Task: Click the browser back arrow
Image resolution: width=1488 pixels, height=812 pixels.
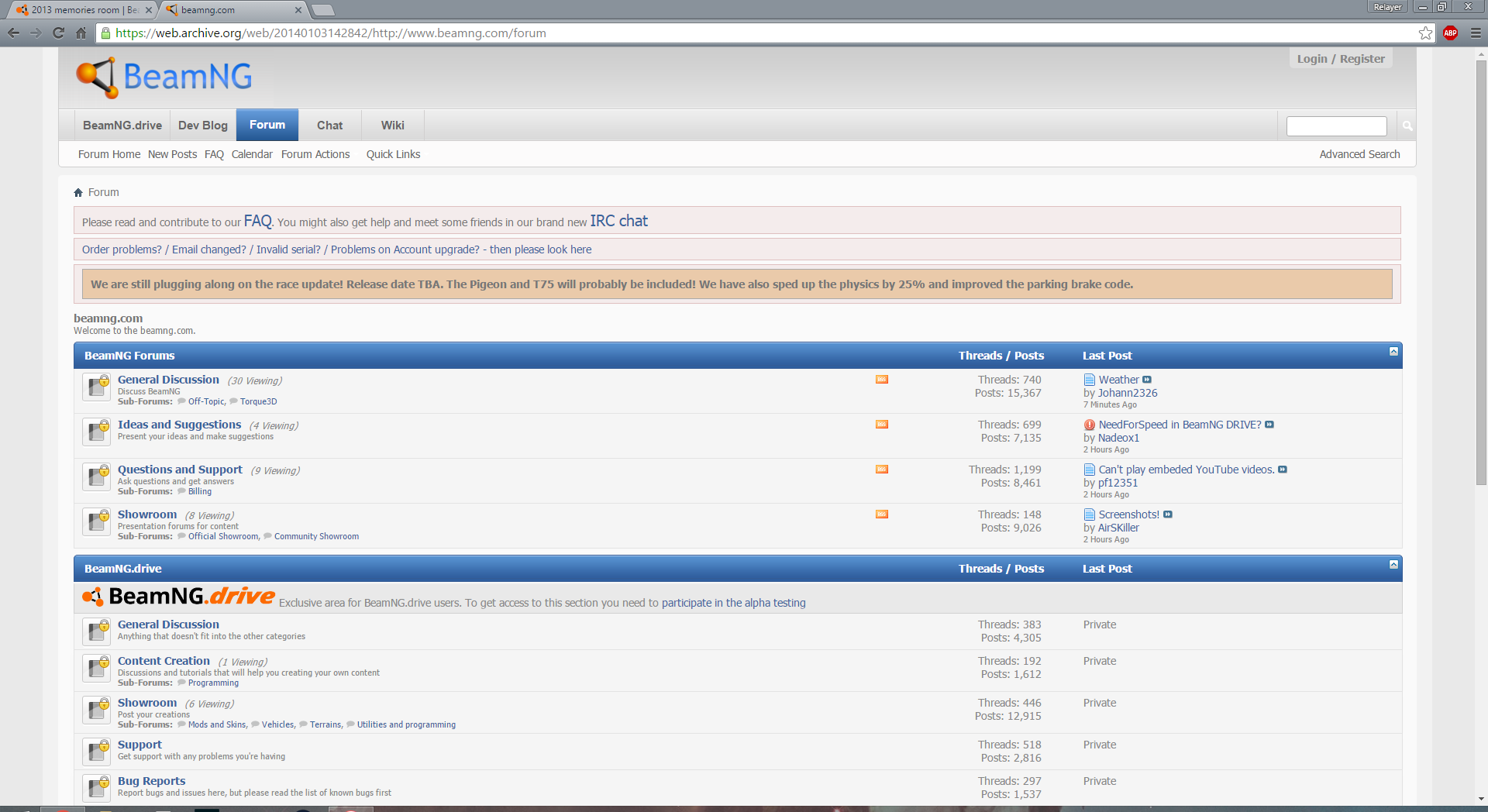Action: (x=13, y=33)
